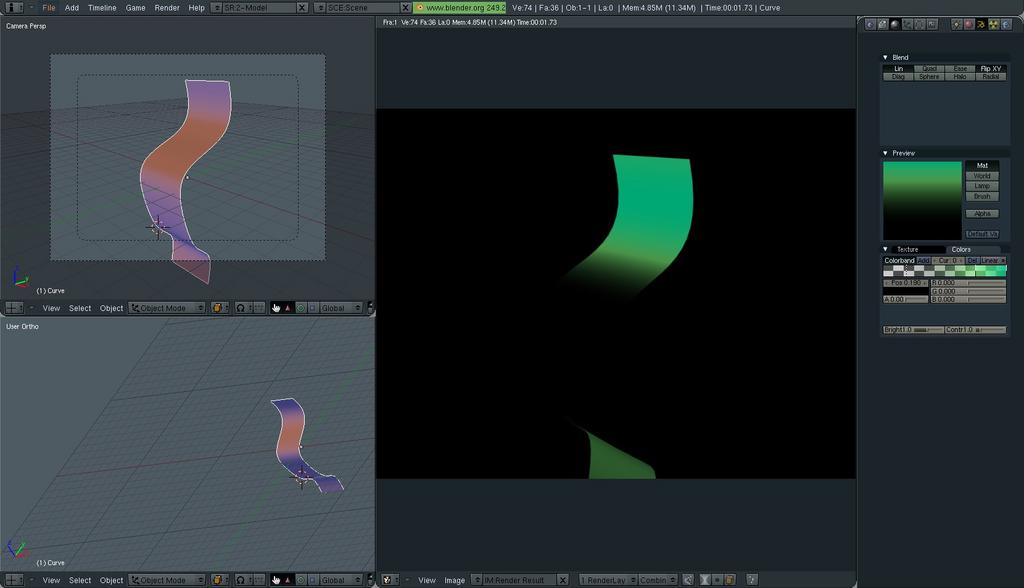Click the Del colorband stop button

point(972,261)
